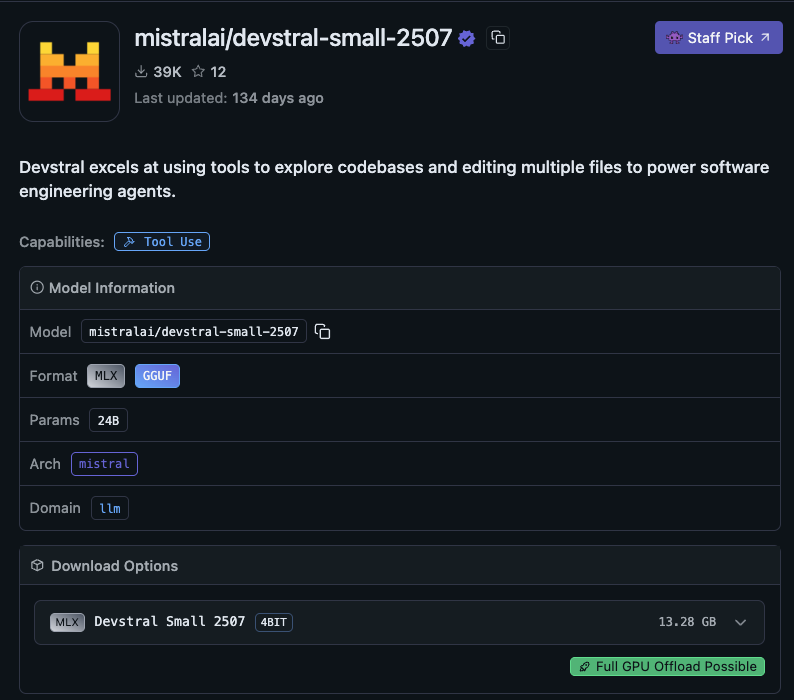Image resolution: width=794 pixels, height=700 pixels.
Task: Click the Mistral pixel logo thumbnail
Action: [x=69, y=71]
